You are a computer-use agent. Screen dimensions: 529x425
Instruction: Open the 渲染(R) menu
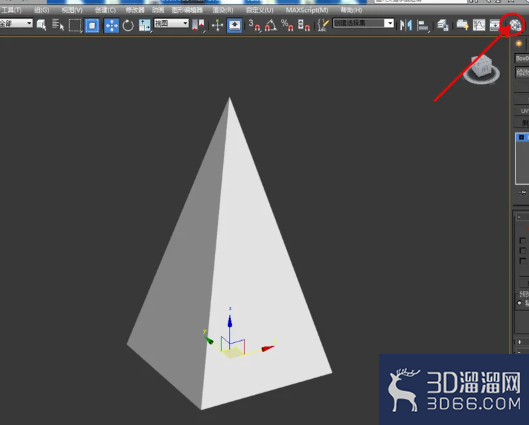[x=223, y=10]
